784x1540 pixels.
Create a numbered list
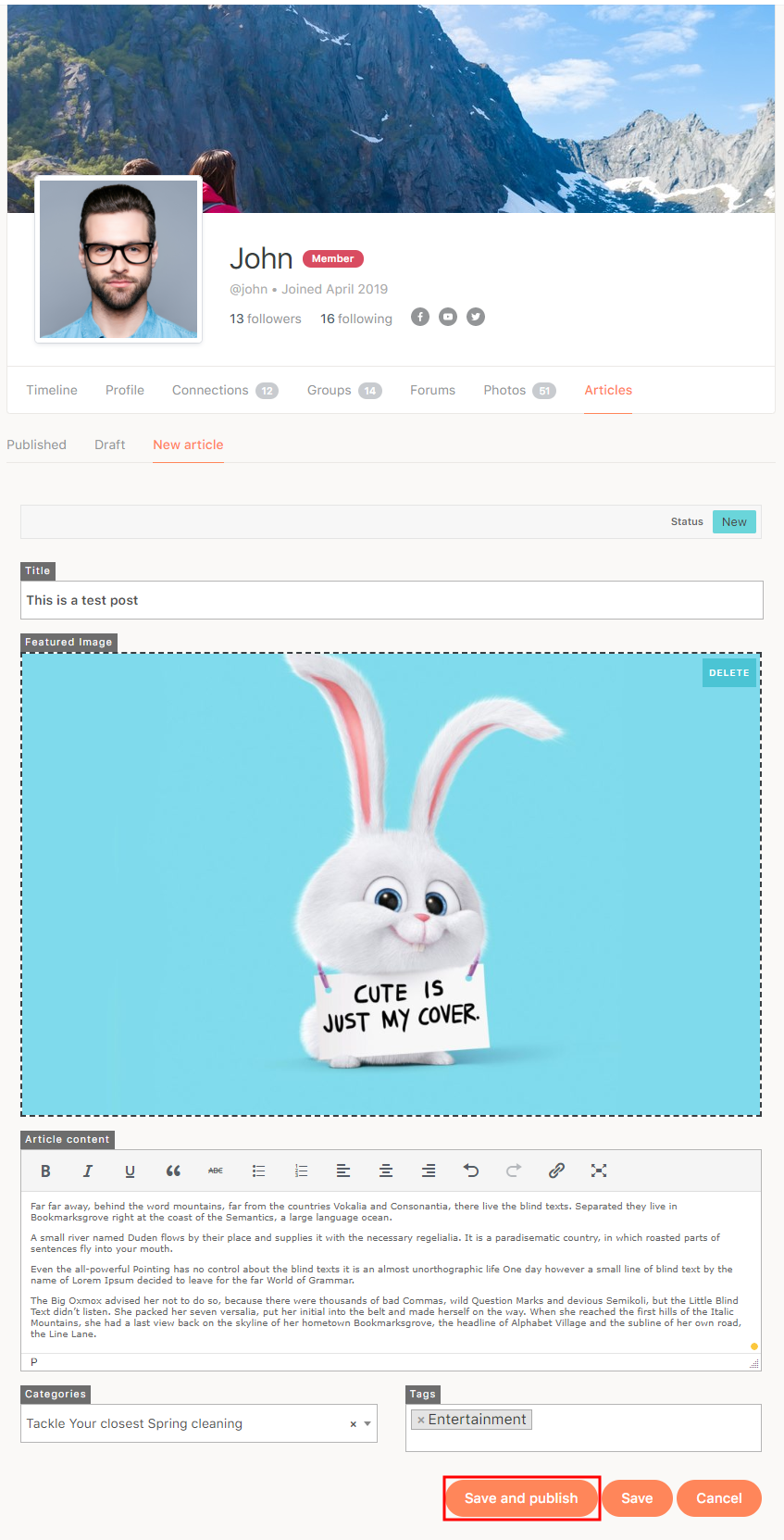301,1171
